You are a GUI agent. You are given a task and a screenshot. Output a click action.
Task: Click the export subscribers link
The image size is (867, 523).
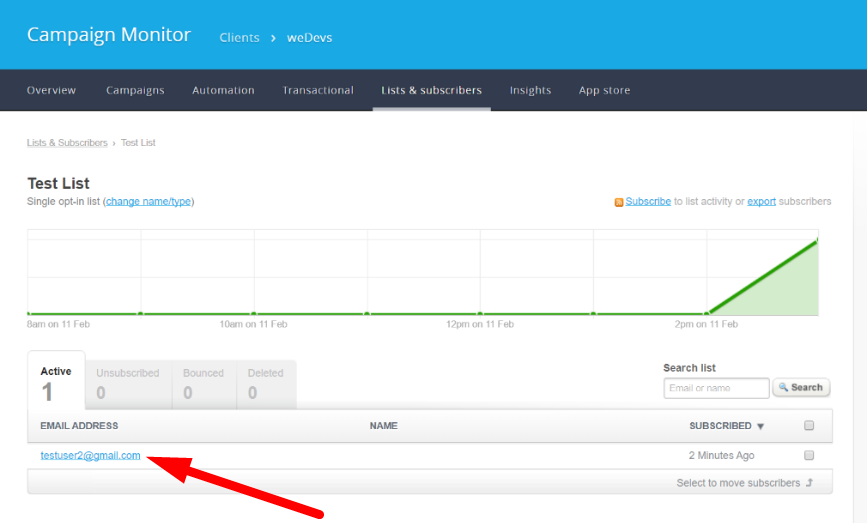click(x=761, y=201)
